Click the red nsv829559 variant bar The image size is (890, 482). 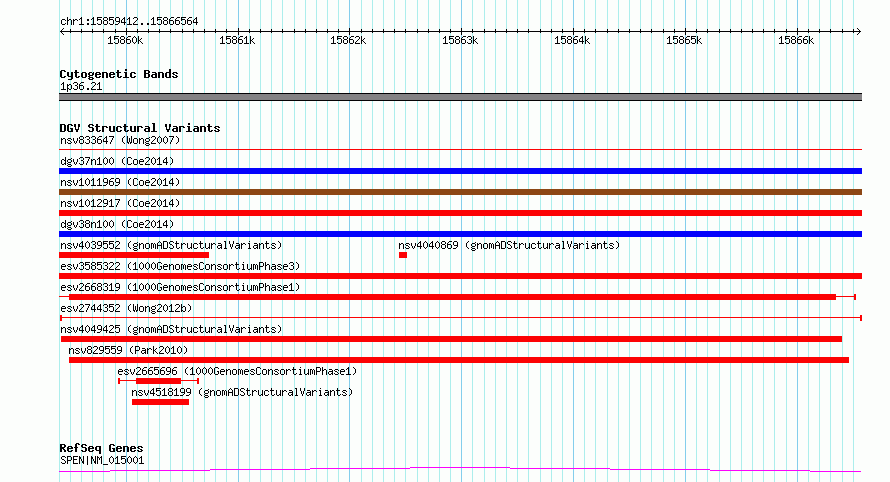pyautogui.click(x=459, y=360)
